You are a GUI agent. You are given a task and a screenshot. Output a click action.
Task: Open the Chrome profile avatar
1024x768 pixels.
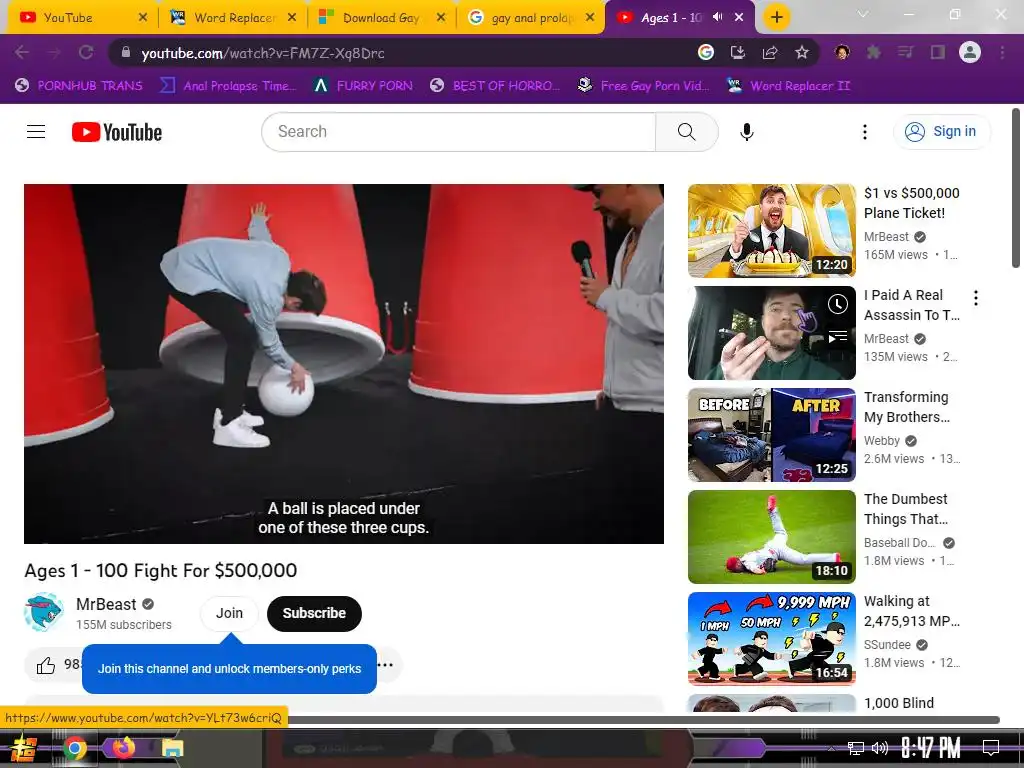tap(970, 52)
